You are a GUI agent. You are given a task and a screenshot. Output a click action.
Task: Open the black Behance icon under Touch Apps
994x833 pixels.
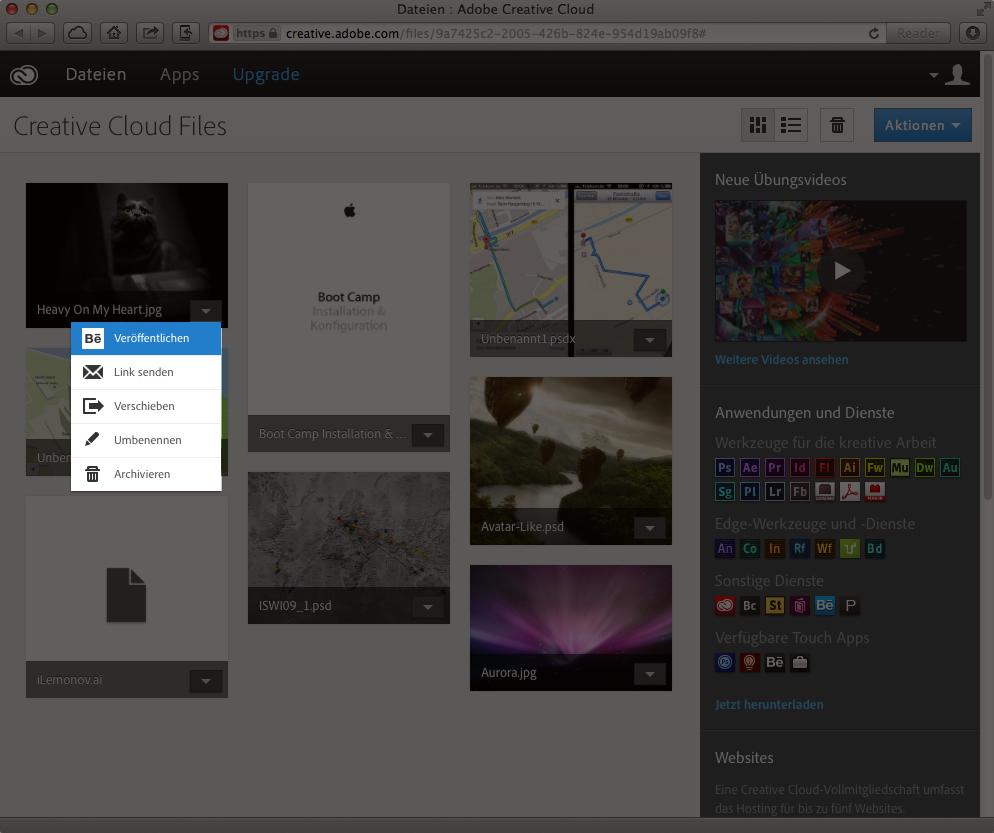pos(775,662)
